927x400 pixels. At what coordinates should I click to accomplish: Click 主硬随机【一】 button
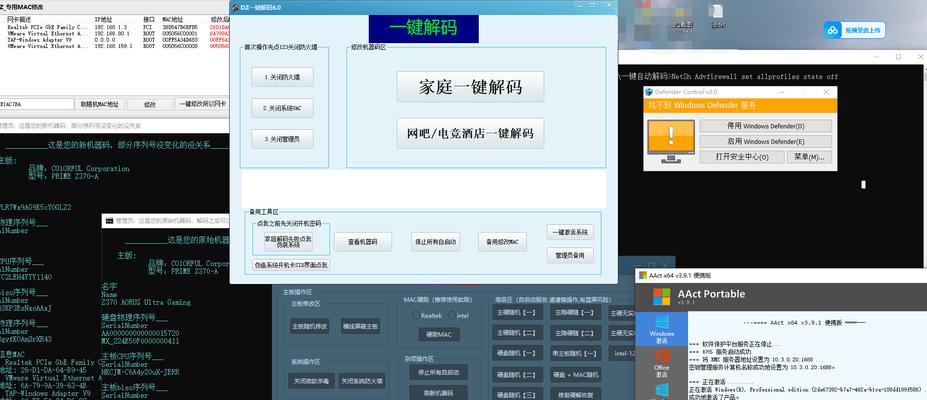pos(517,313)
